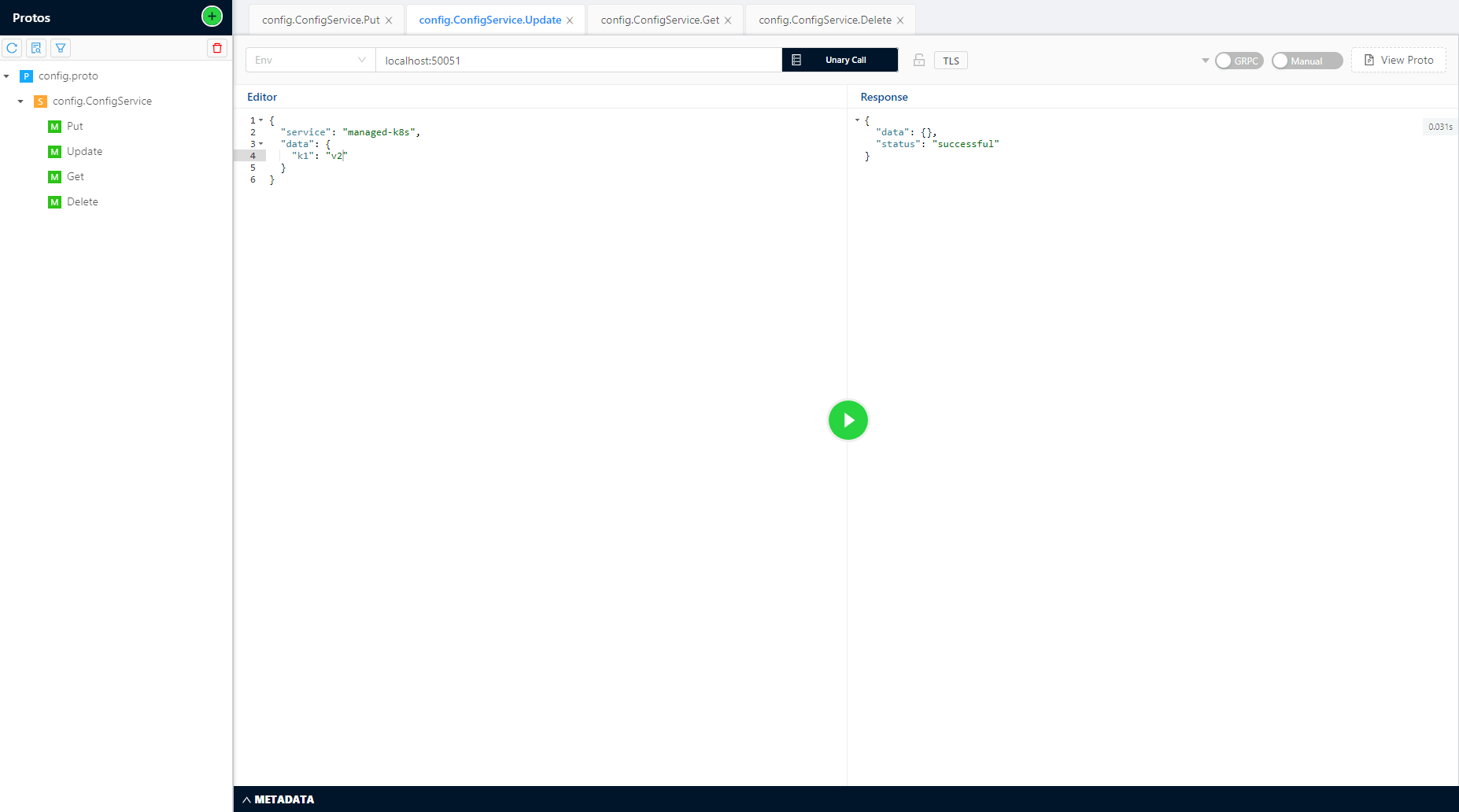
Task: Filter methods with the funnel icon
Action: 60,48
